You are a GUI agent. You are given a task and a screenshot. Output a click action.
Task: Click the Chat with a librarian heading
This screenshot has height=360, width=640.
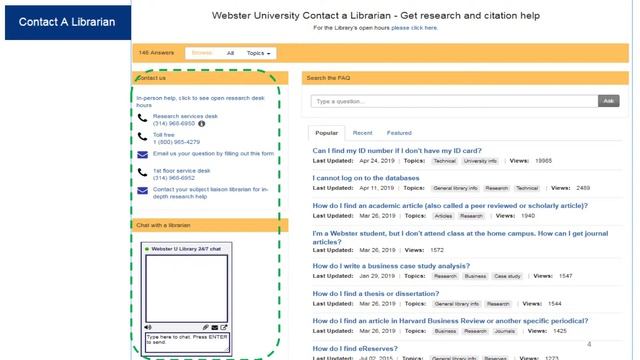(163, 225)
